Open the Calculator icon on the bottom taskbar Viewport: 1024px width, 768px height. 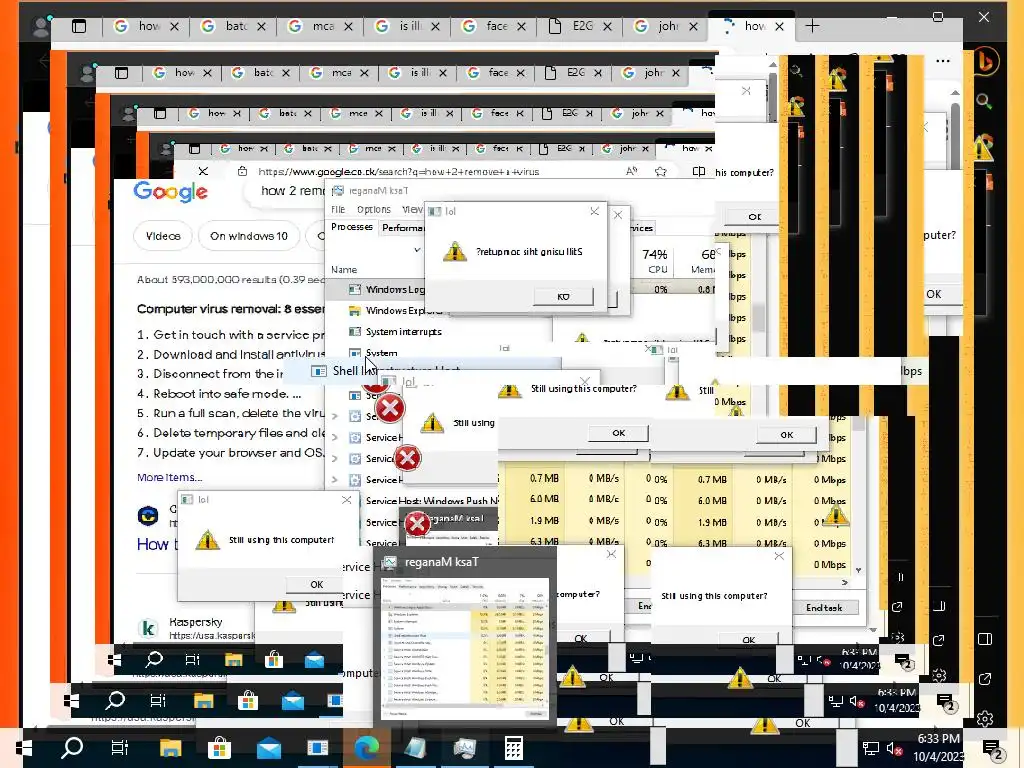click(x=513, y=748)
